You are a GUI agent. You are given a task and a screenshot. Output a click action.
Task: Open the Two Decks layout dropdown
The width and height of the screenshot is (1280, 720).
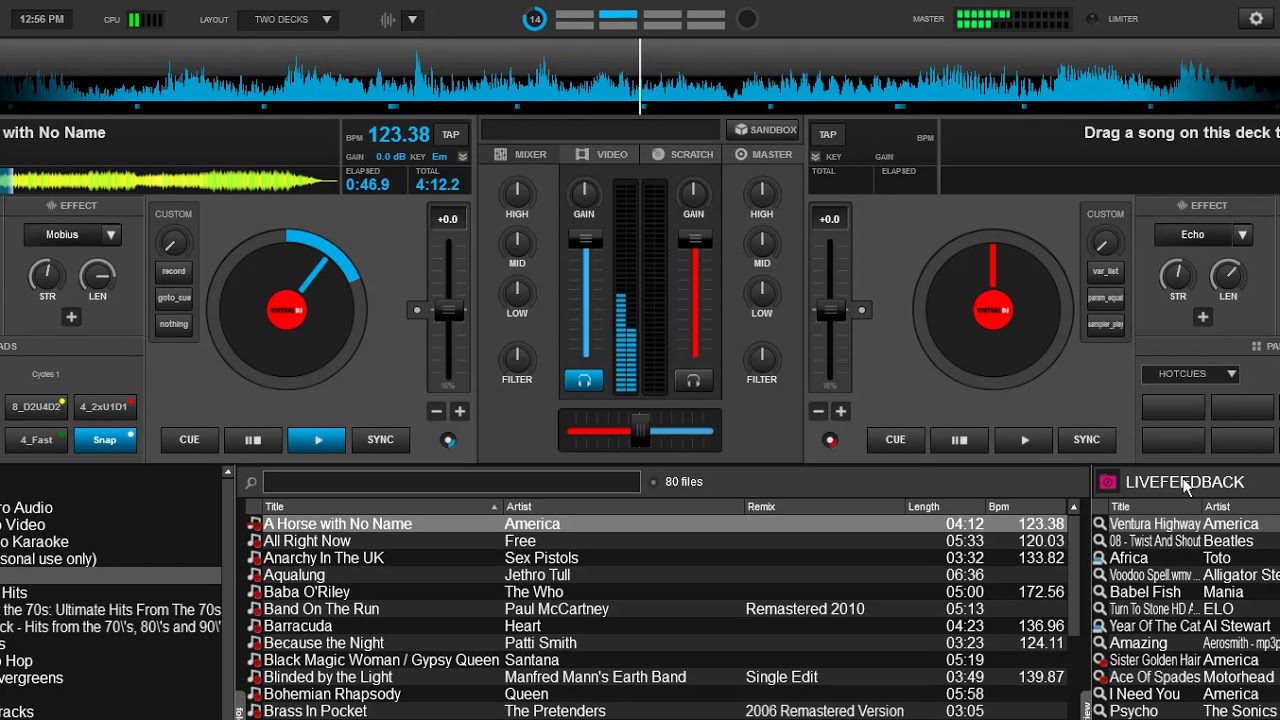[x=287, y=20]
